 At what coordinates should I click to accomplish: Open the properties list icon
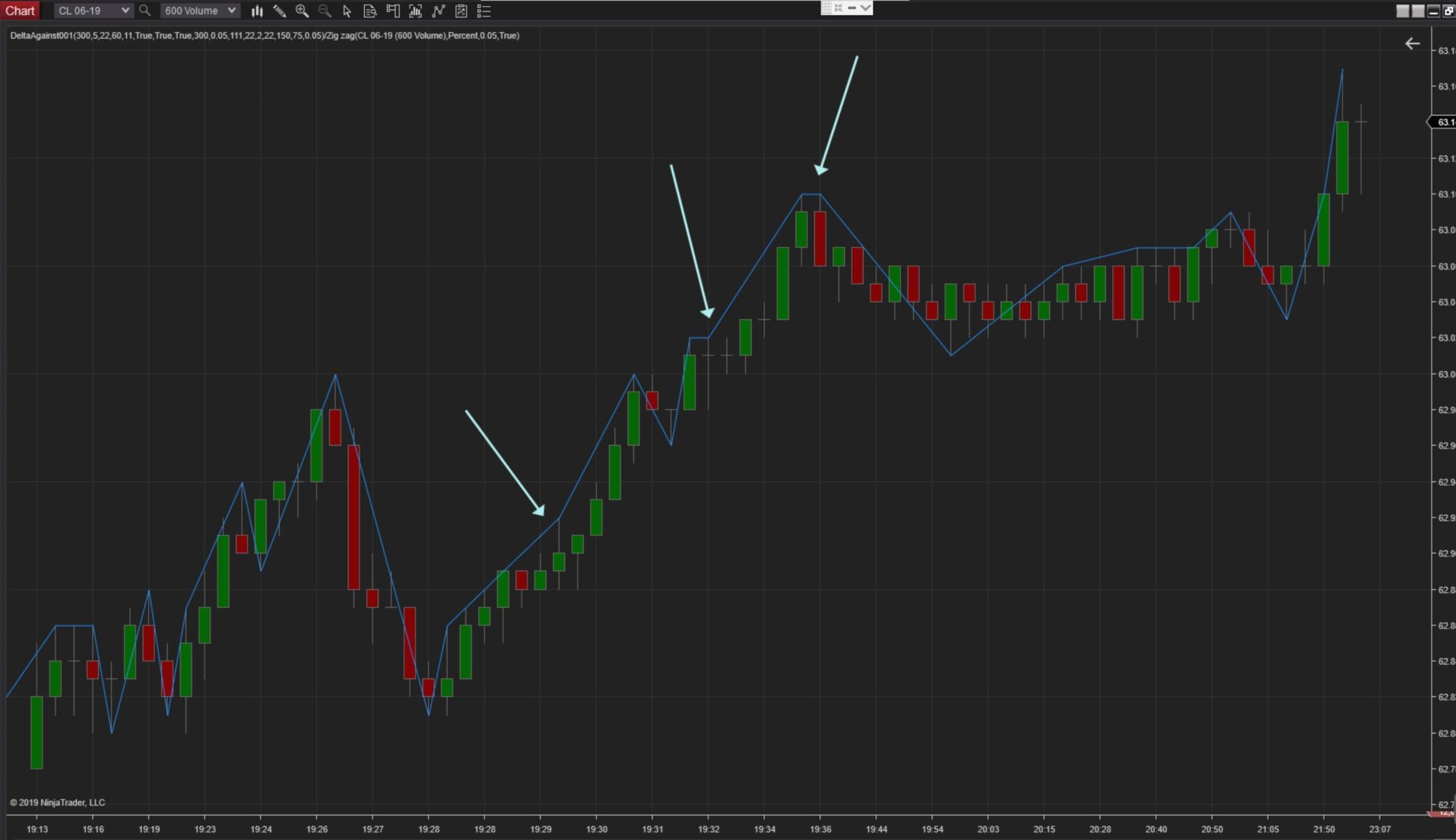coord(484,11)
